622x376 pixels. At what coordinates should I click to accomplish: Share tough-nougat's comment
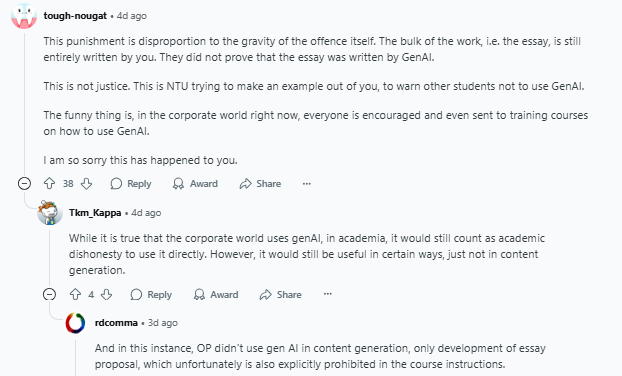pyautogui.click(x=260, y=184)
